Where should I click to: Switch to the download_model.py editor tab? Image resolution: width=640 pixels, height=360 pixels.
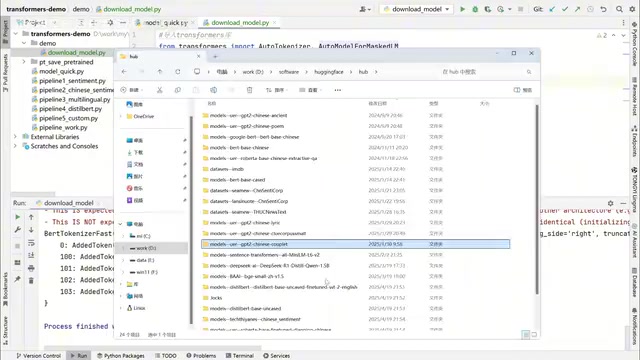[240, 22]
